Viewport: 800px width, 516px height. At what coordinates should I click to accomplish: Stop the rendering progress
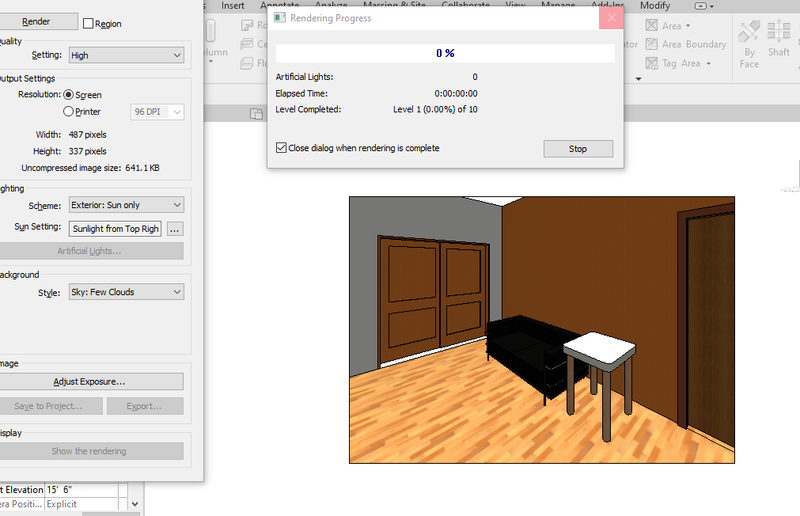click(x=578, y=149)
